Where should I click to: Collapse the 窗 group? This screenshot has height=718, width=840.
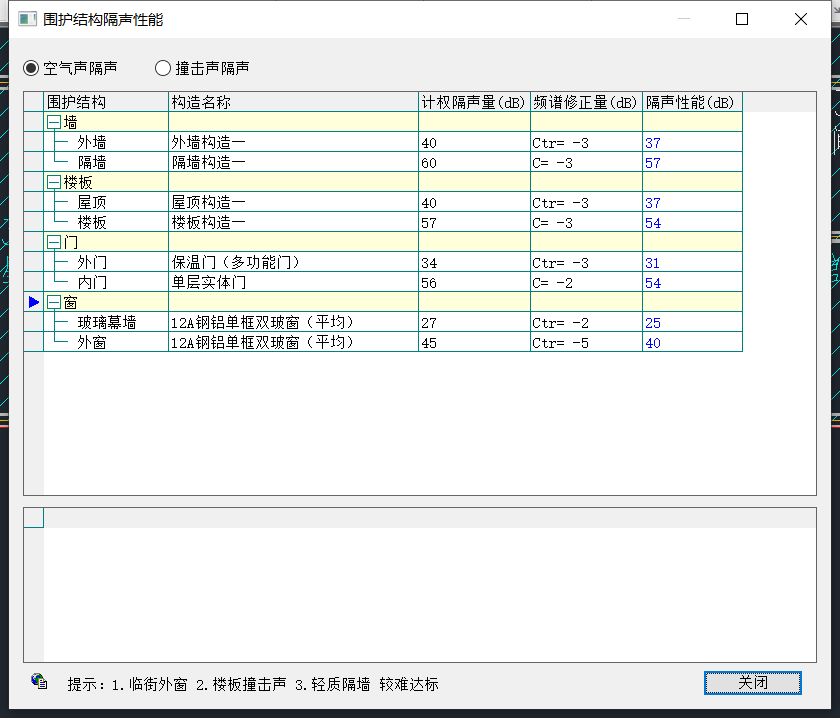click(x=54, y=302)
